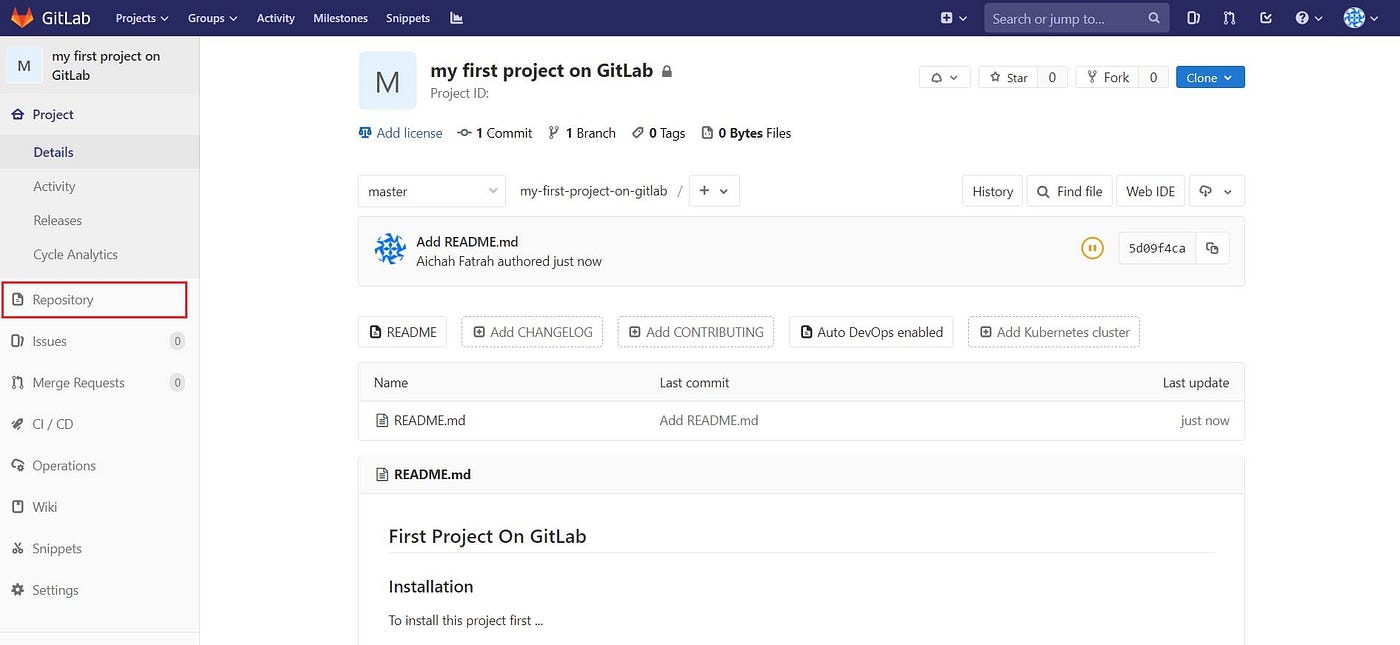The image size is (1400, 645).
Task: Open Activity in top navigation
Action: (276, 18)
